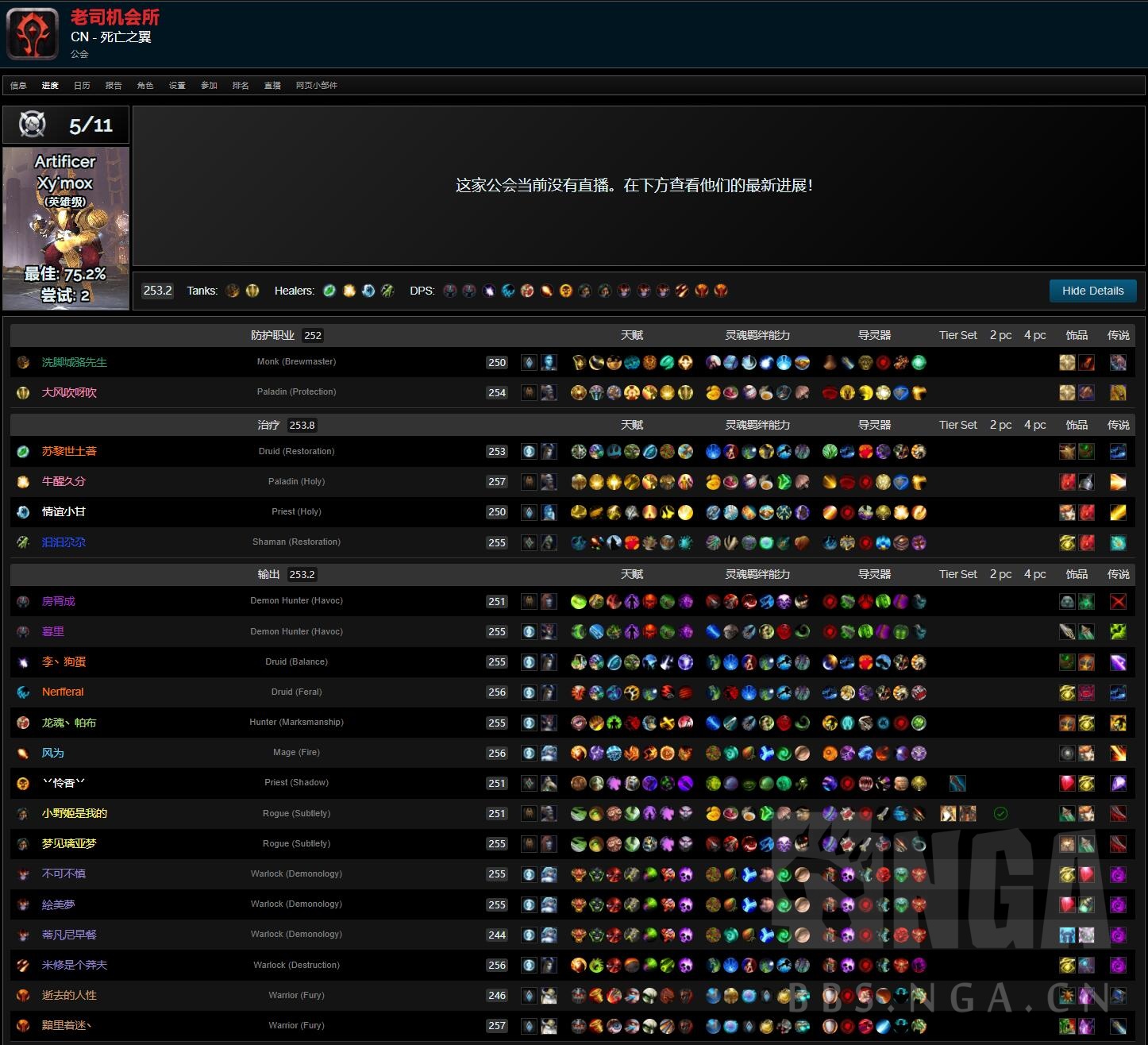
Task: Click the soulbind portrait in Shaman (Restoration) row
Action: [x=549, y=542]
